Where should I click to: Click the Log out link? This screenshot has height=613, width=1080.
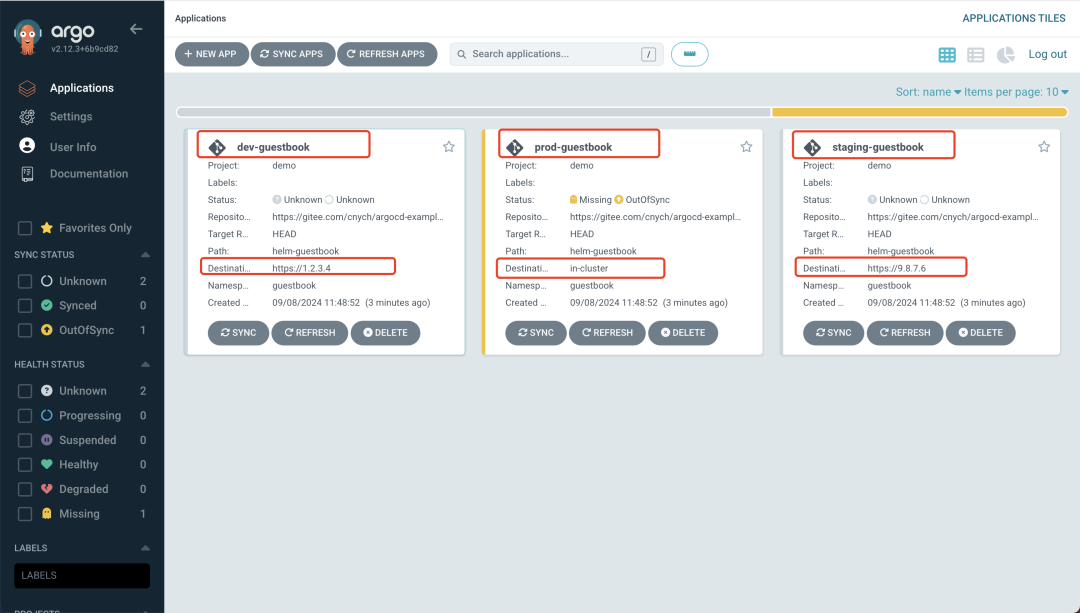[x=1048, y=54]
